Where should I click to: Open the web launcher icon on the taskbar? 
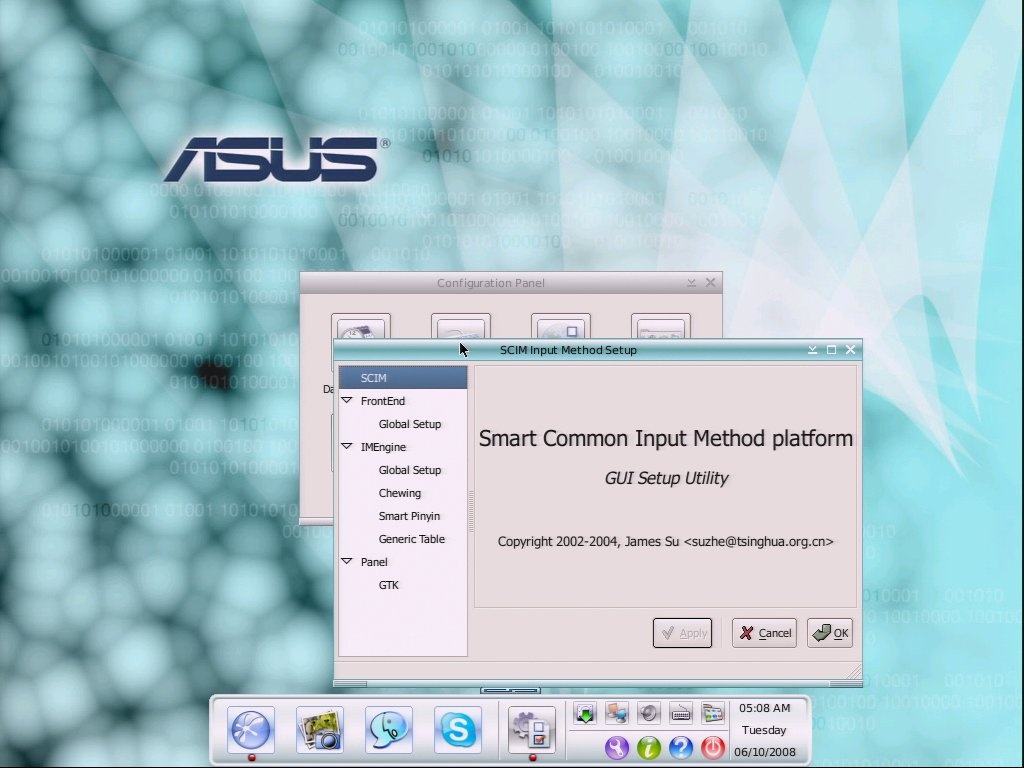[250, 730]
